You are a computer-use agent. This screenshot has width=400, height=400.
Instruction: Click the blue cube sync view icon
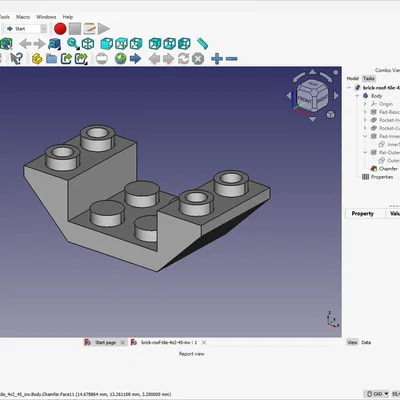(x=54, y=44)
